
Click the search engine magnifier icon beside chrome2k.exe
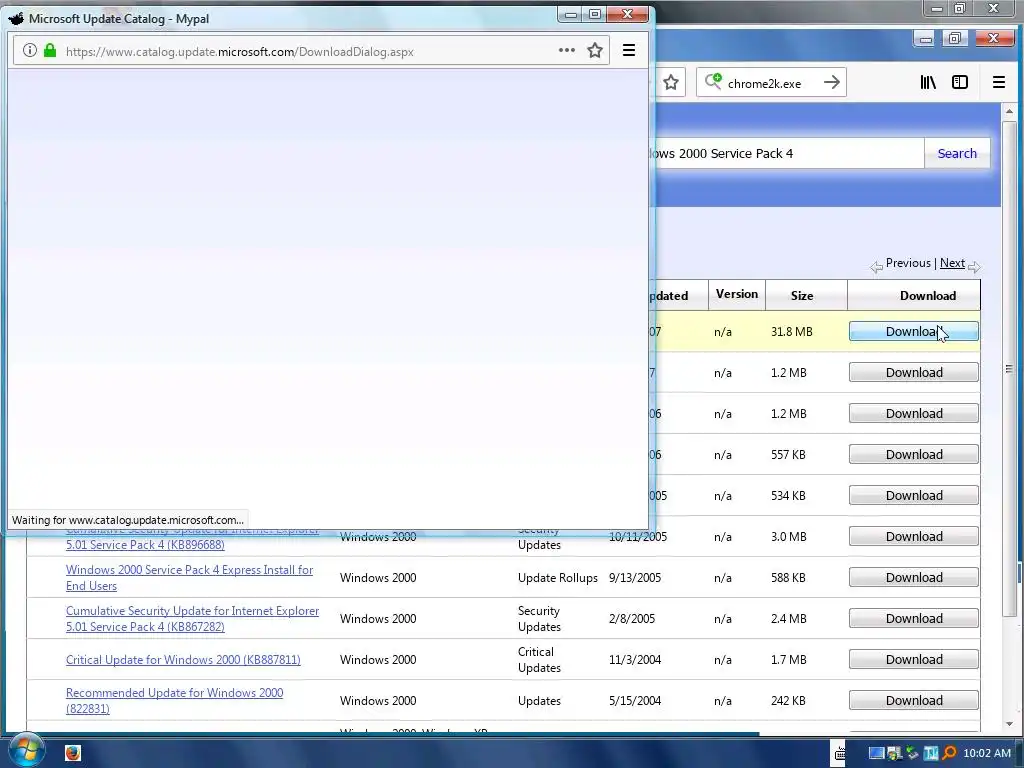[713, 82]
